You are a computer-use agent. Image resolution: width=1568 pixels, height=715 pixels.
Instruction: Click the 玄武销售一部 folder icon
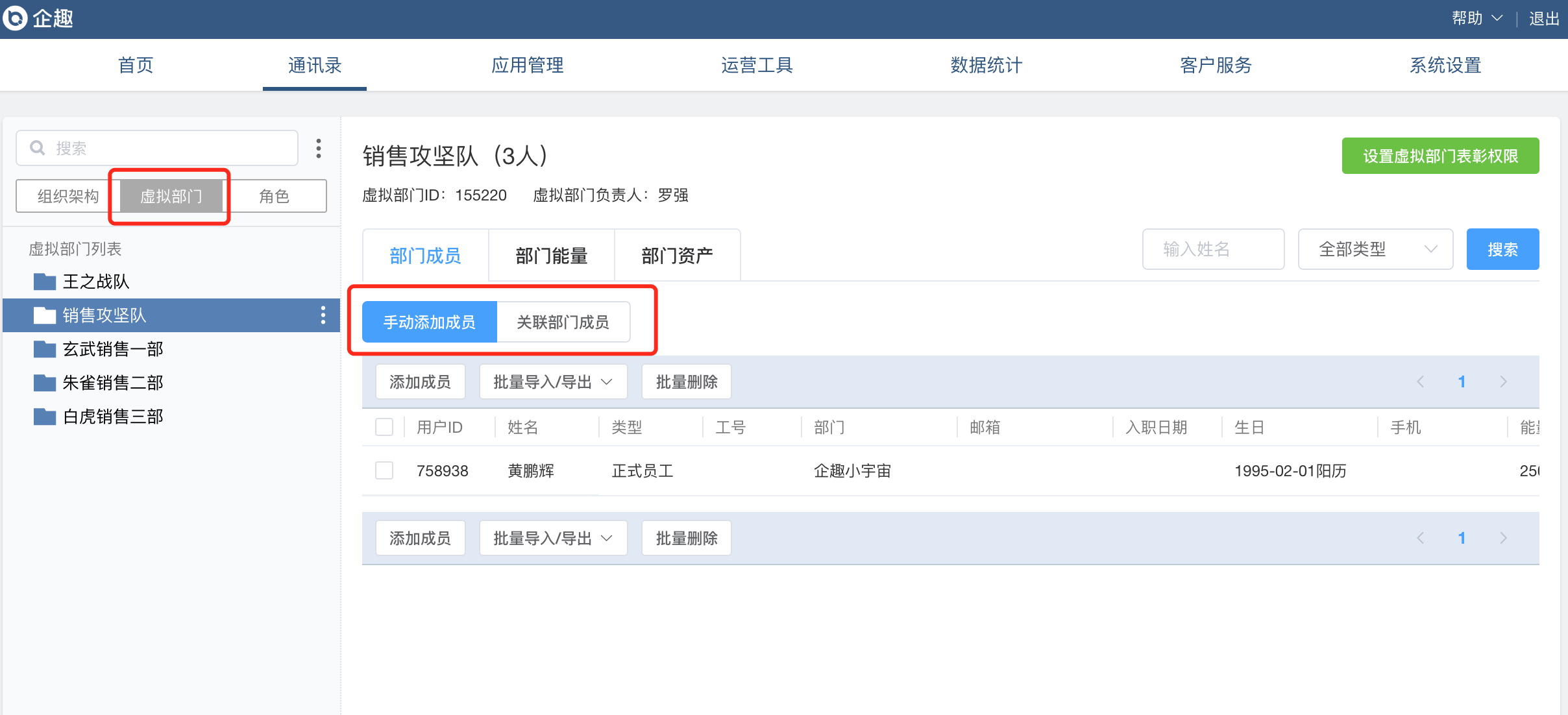(x=44, y=349)
